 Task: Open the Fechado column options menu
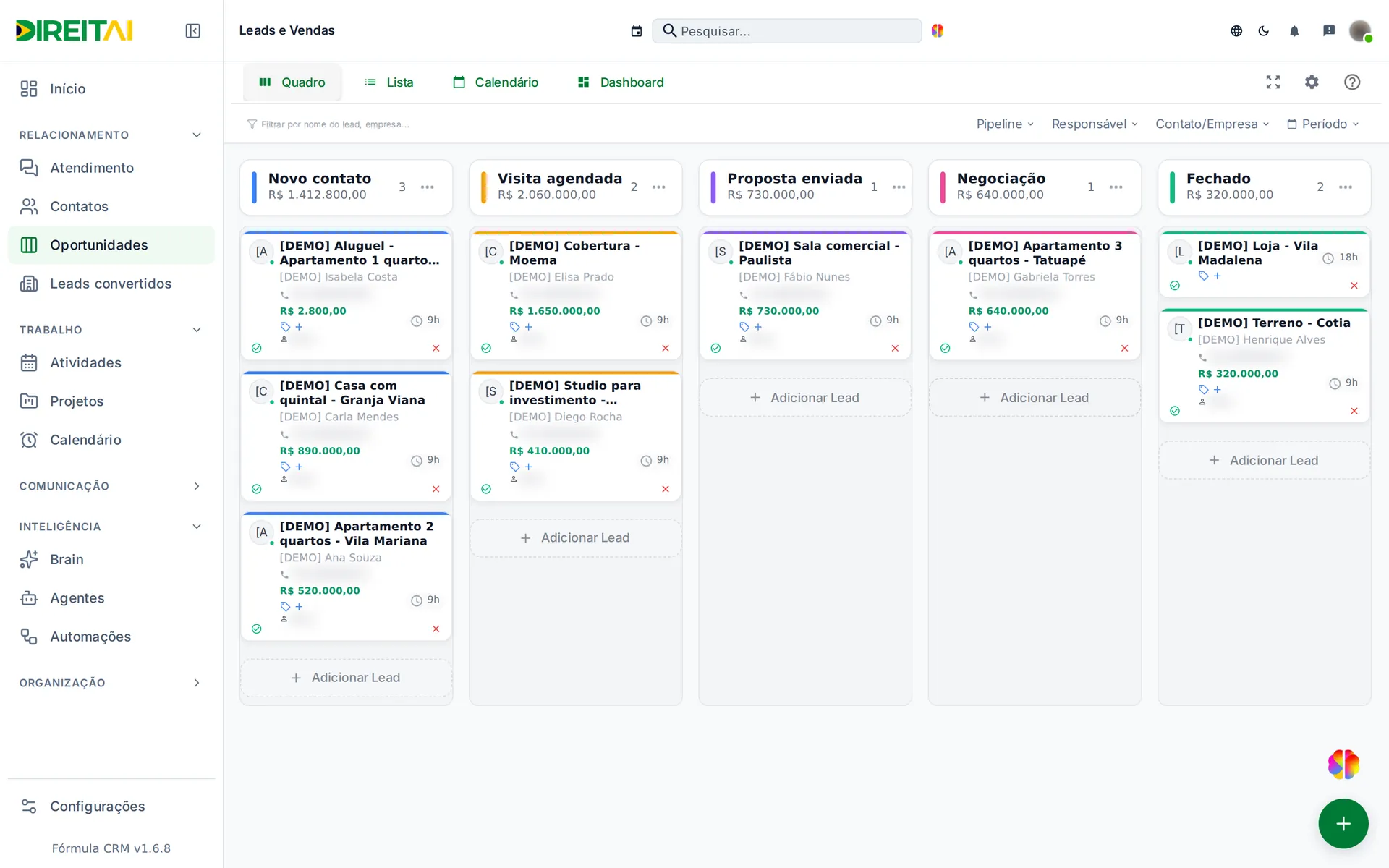point(1346,187)
